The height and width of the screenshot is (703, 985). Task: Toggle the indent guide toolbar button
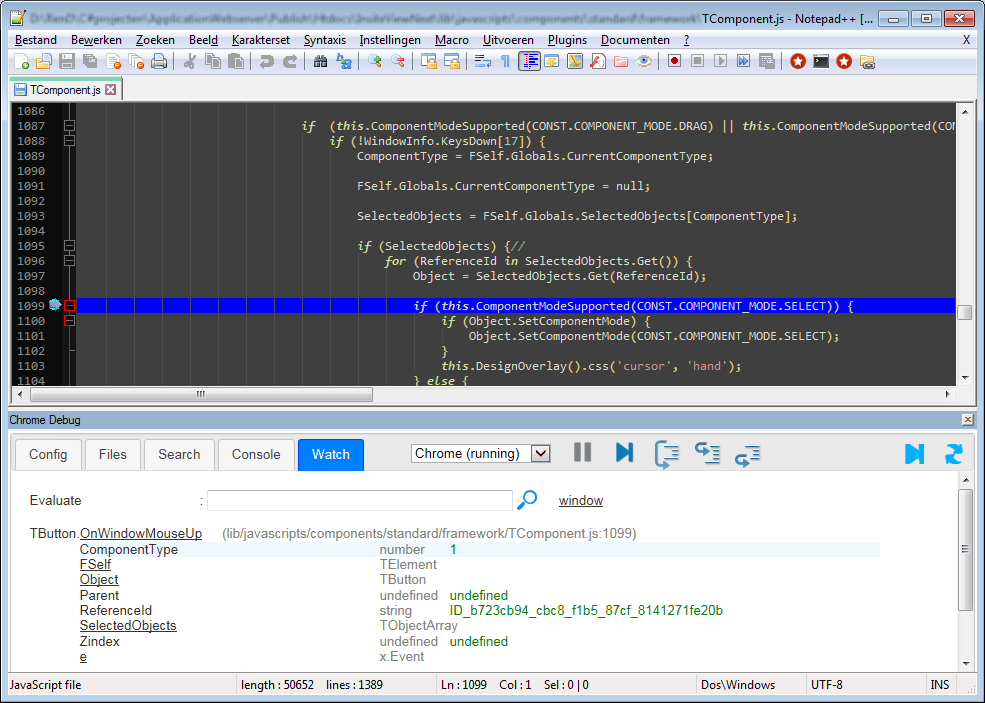tap(529, 62)
